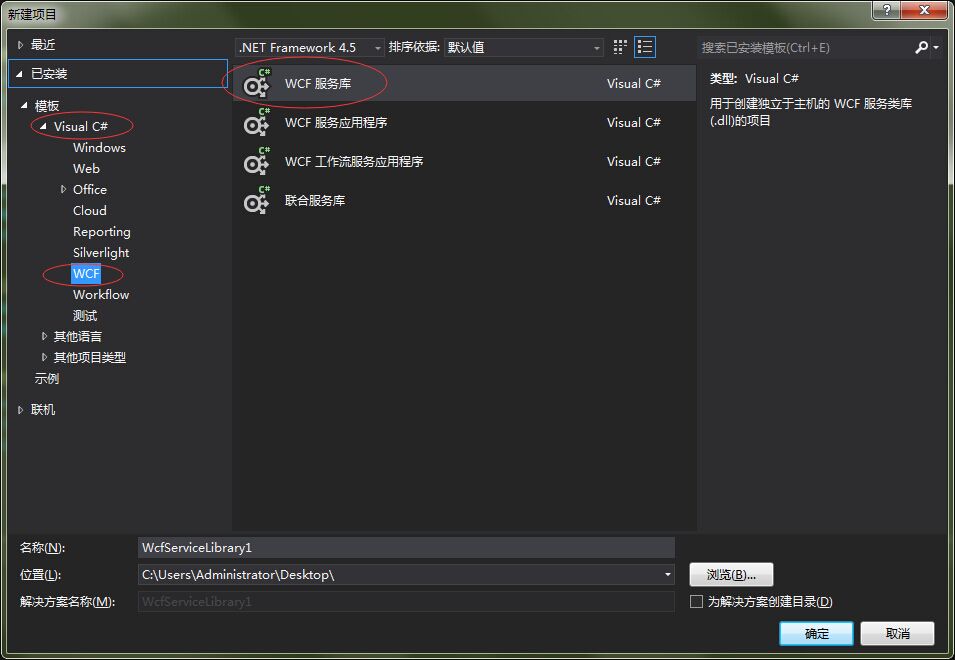Click the 浏览(B)... button

pos(731,574)
